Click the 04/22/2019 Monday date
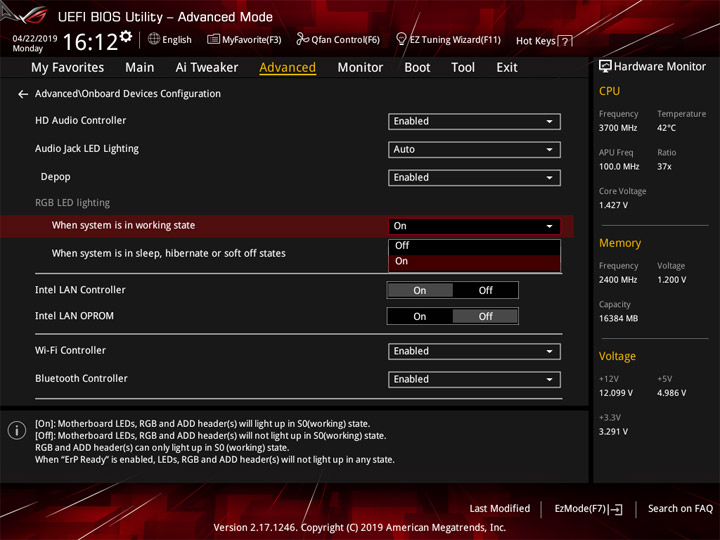Image resolution: width=720 pixels, height=540 pixels. [x=34, y=44]
